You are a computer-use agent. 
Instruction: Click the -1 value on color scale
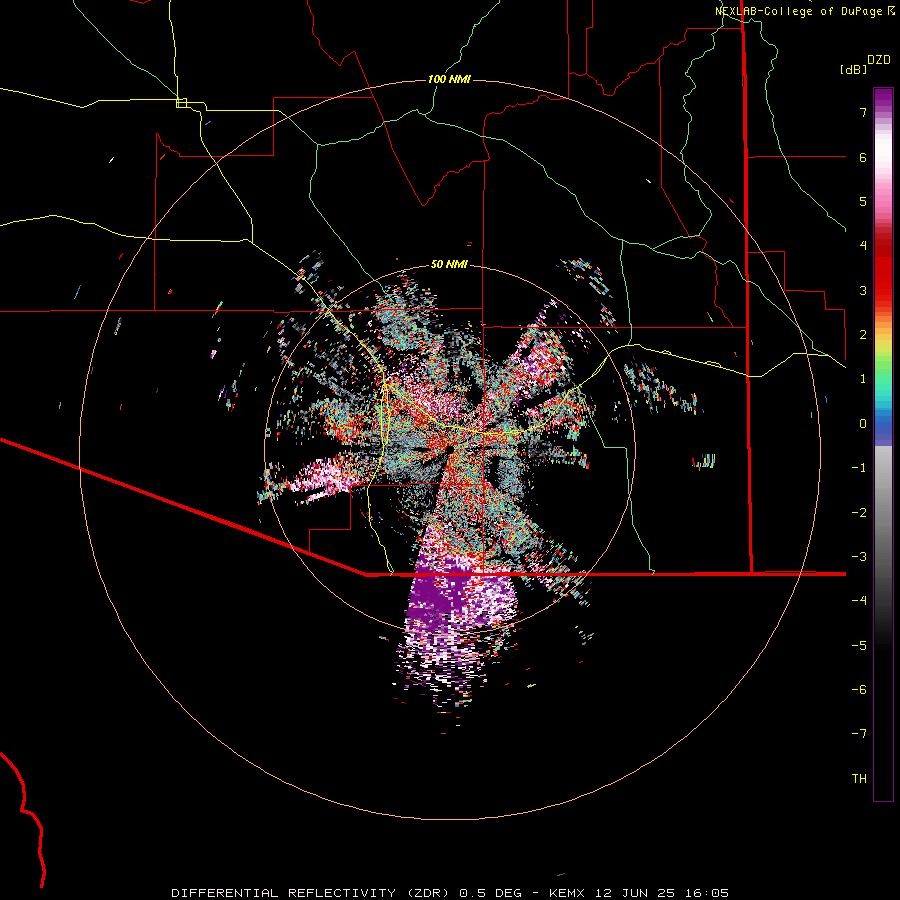click(x=859, y=468)
